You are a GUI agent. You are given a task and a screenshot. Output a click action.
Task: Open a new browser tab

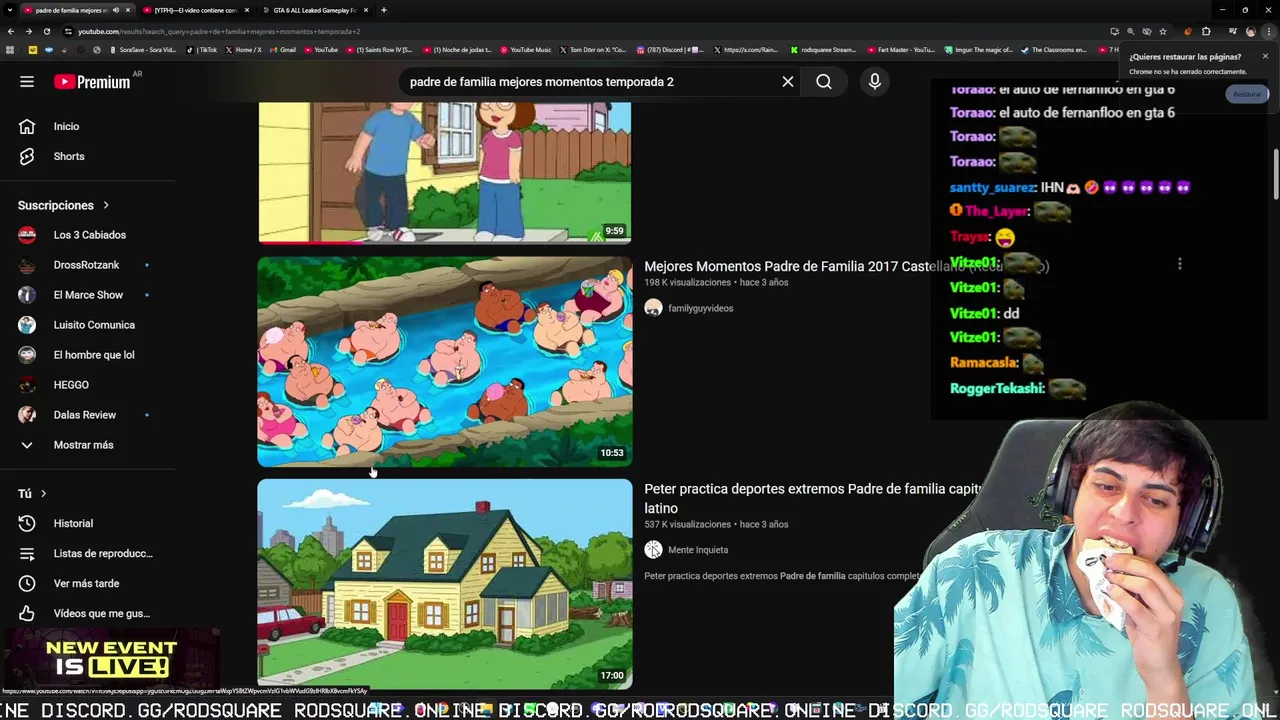384,10
